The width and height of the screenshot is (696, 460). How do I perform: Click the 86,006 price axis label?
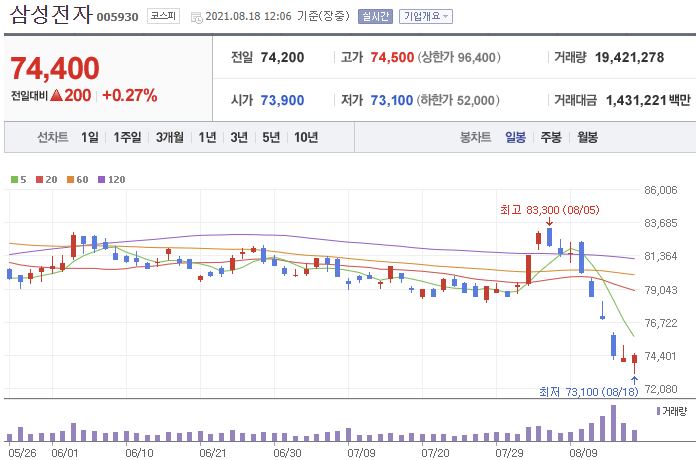[660, 190]
